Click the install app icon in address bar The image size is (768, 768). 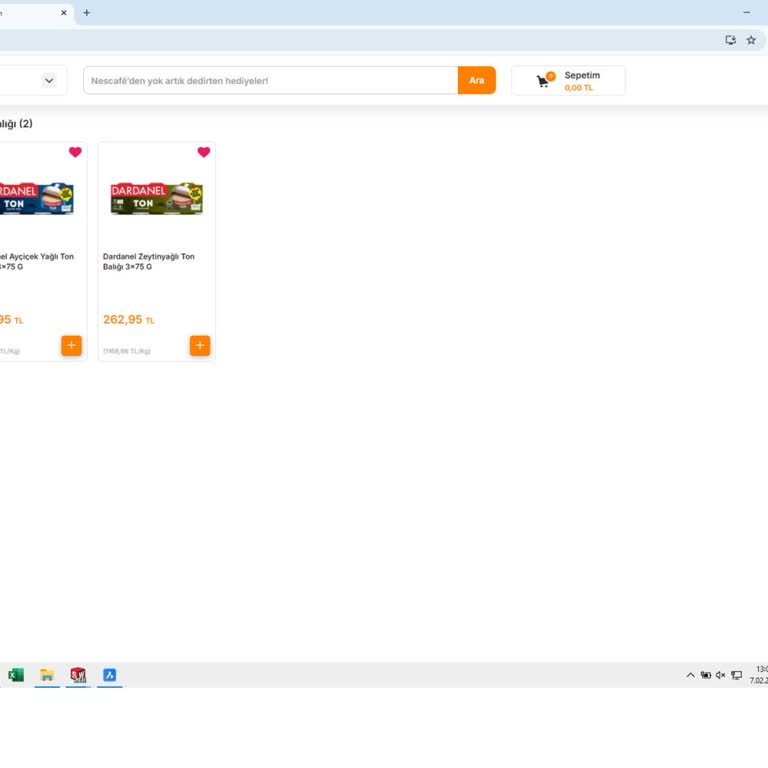point(730,40)
